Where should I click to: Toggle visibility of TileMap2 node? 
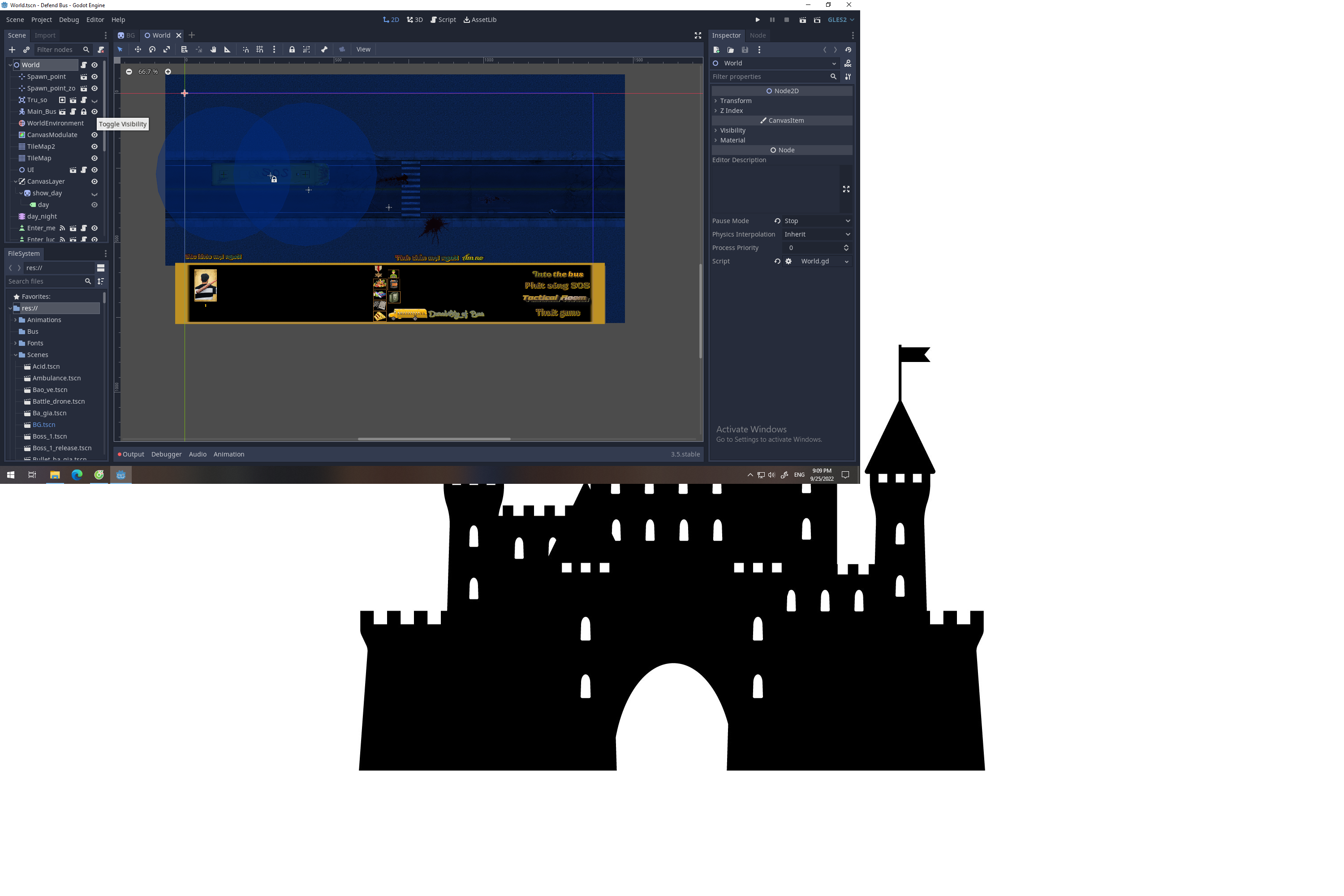click(x=94, y=146)
